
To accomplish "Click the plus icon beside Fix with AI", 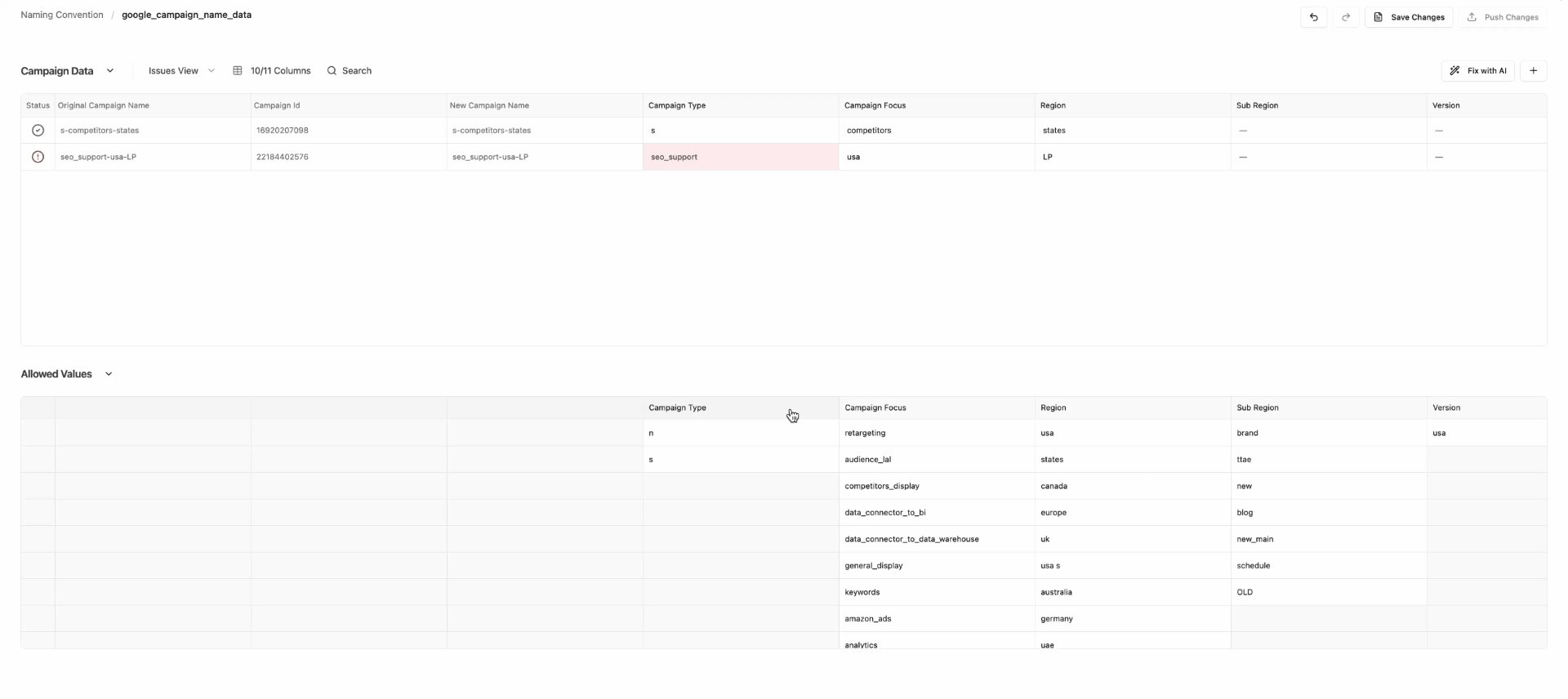I will tap(1533, 71).
